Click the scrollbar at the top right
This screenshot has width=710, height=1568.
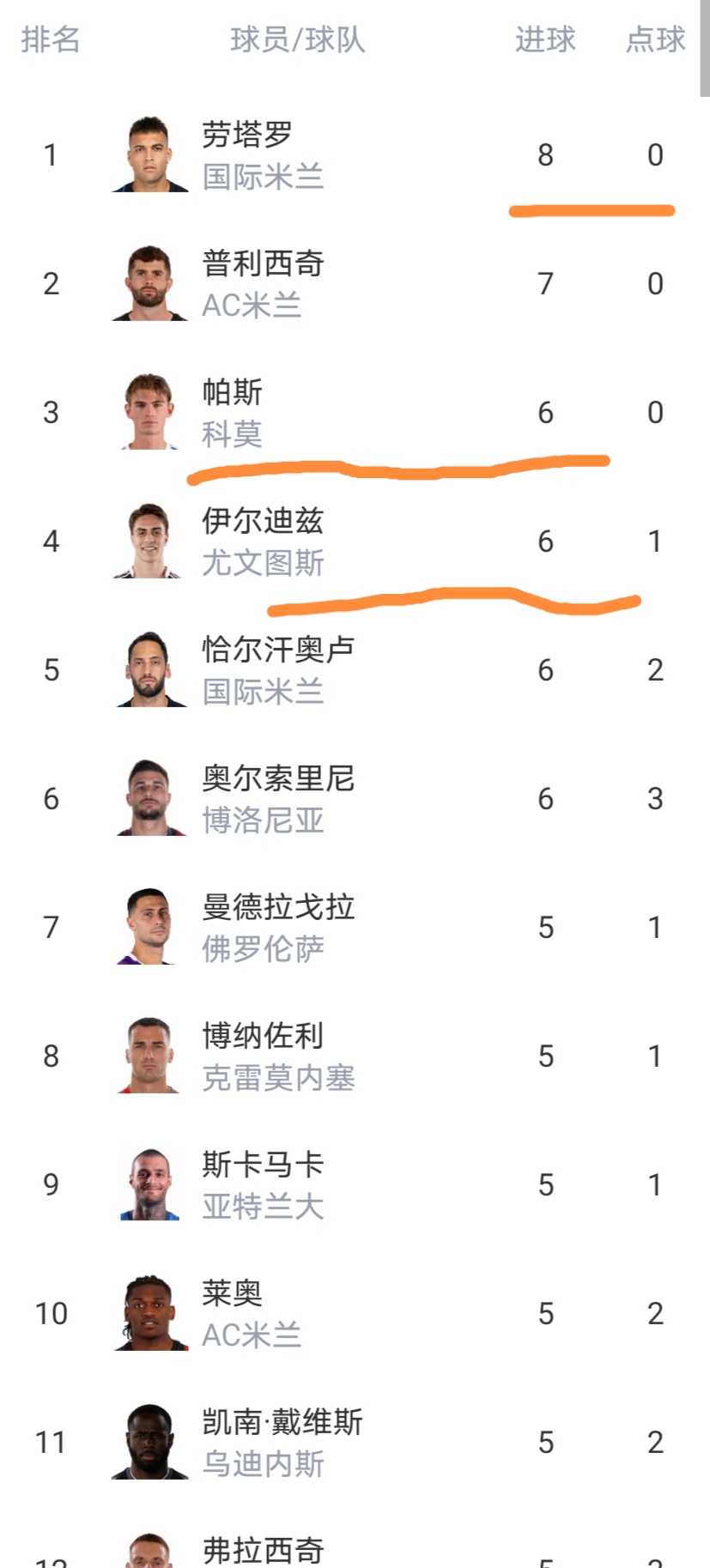[x=705, y=48]
